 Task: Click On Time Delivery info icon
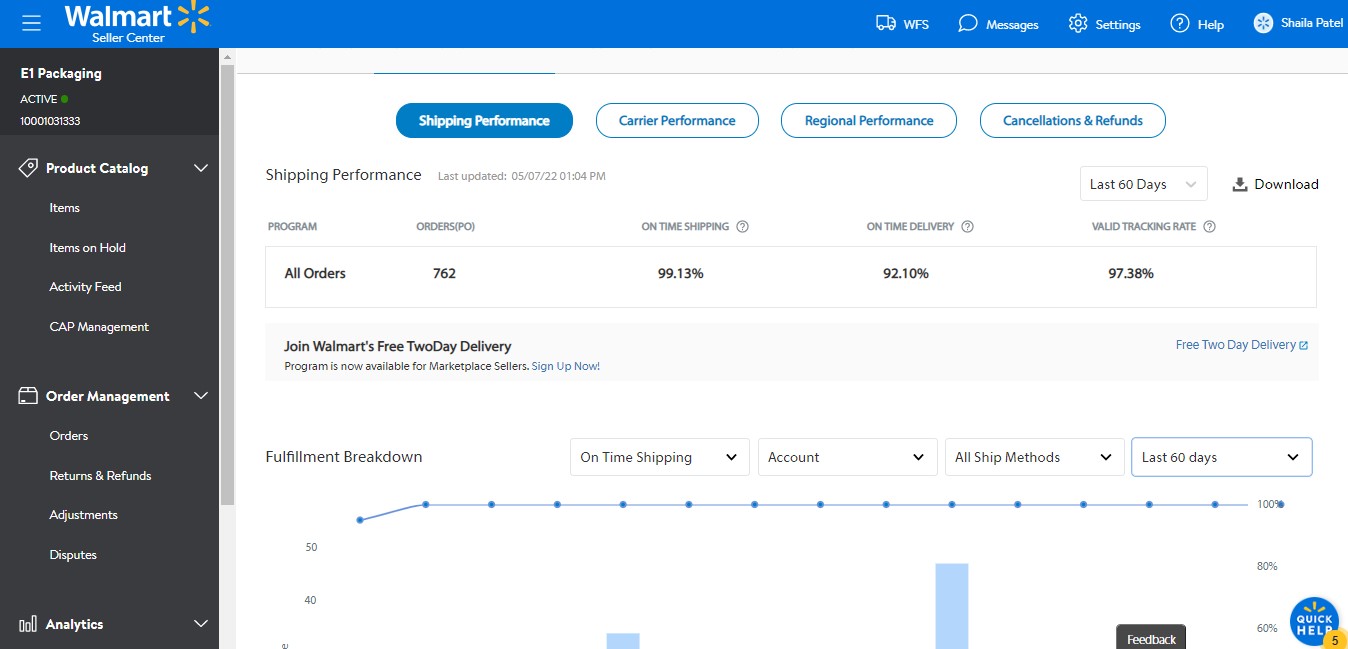click(x=967, y=227)
